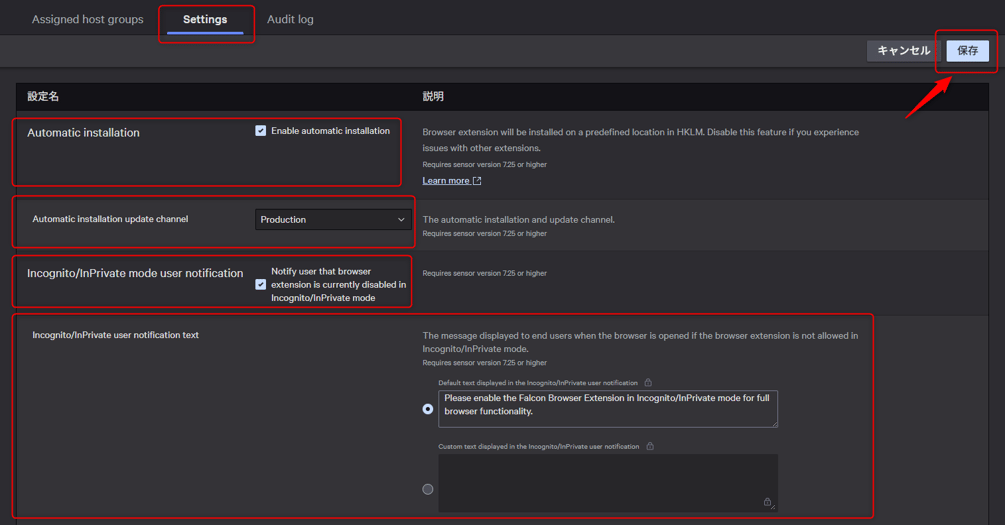Viewport: 1005px width, 525px height.
Task: Click lock icon beside Custom text label
Action: pyautogui.click(x=650, y=446)
